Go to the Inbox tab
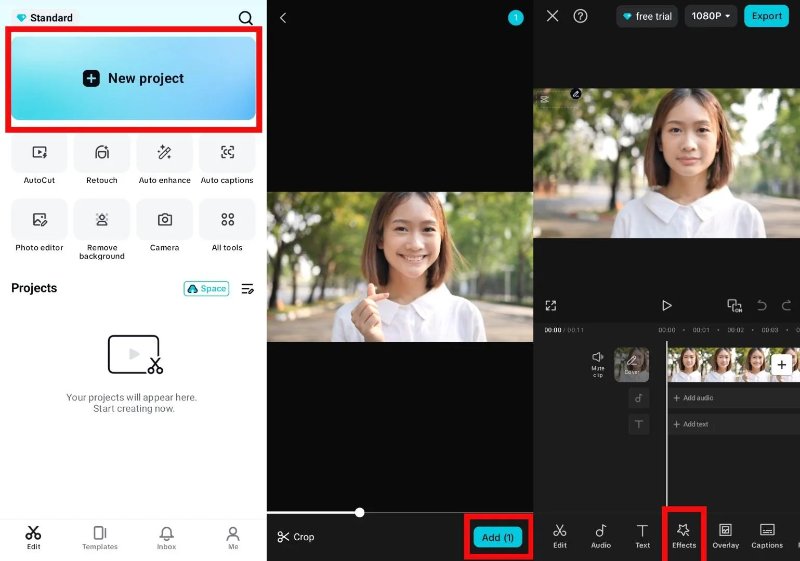 tap(166, 537)
